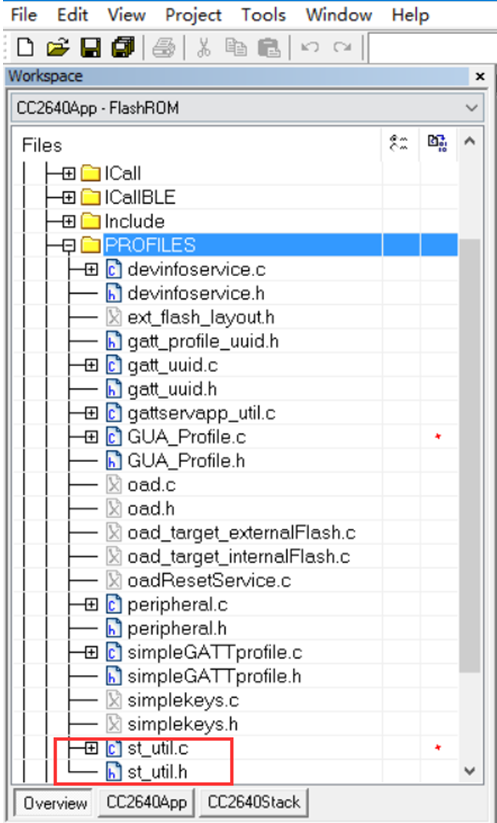The image size is (497, 823).
Task: Click the workspace scrollbar down arrow
Action: point(470,771)
